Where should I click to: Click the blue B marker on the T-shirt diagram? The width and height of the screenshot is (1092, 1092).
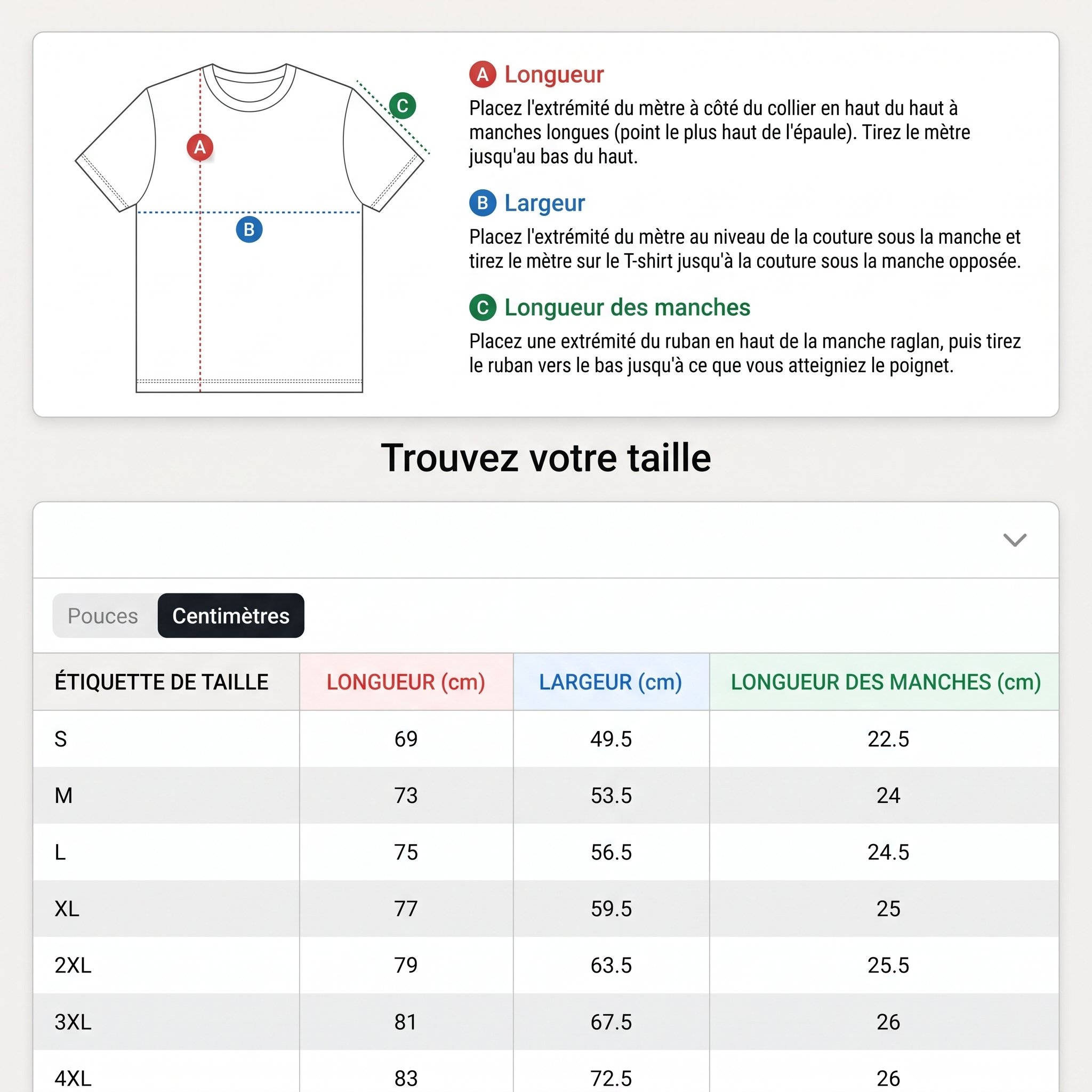[249, 229]
